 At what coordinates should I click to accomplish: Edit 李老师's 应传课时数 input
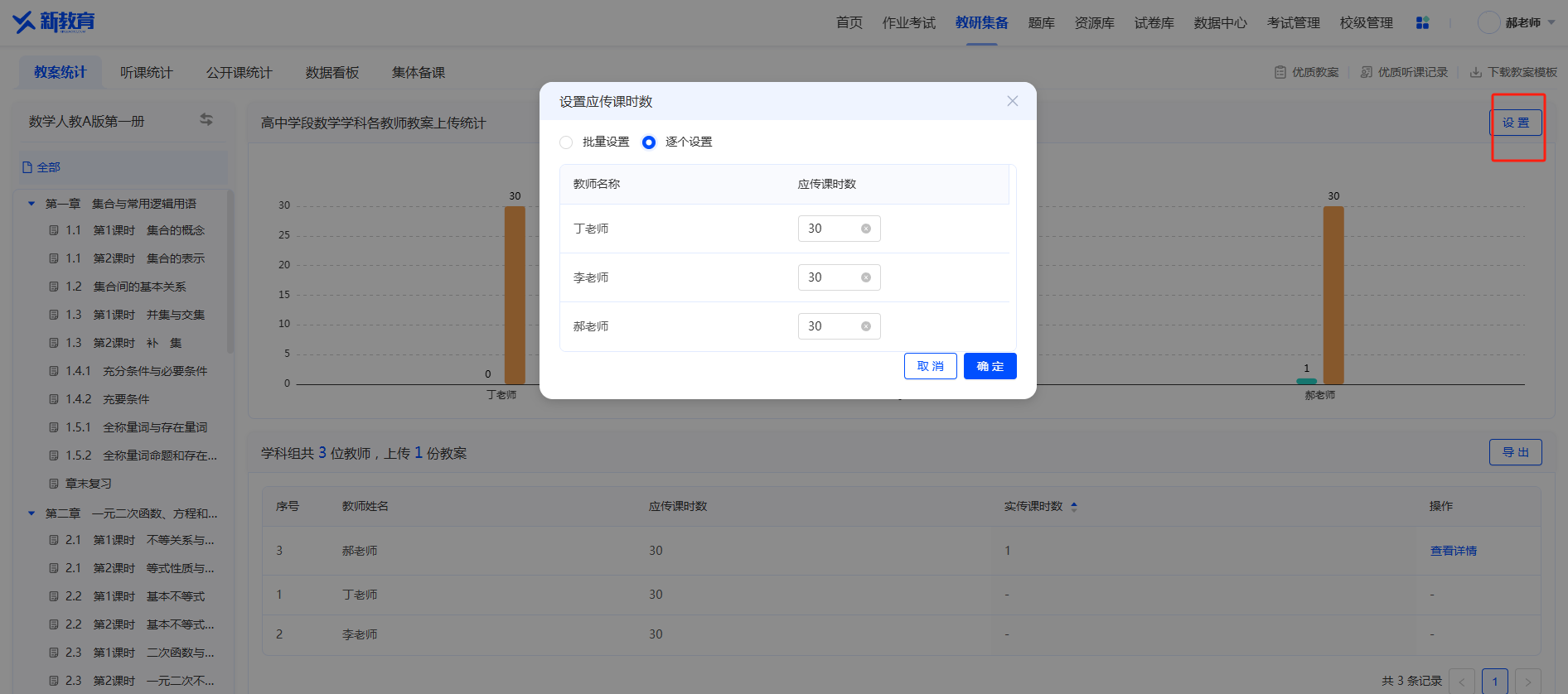pos(839,277)
